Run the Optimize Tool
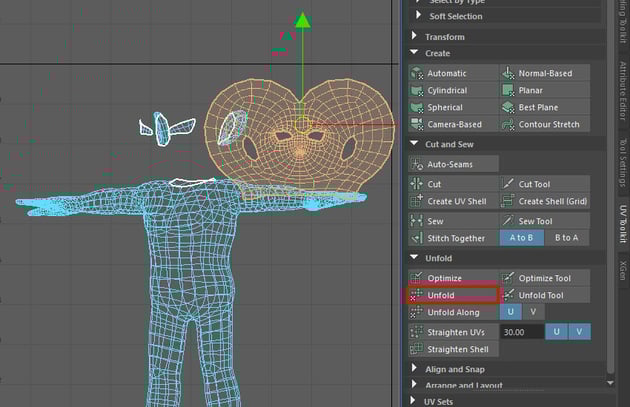 point(546,278)
